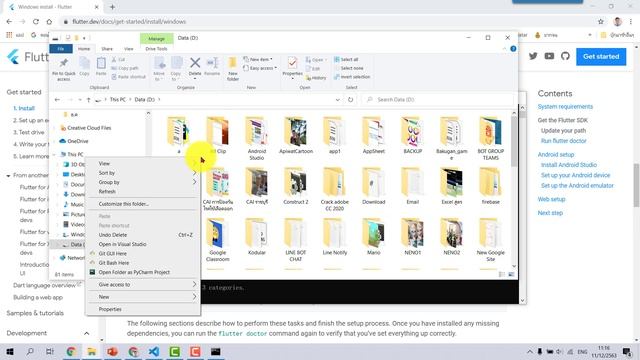
Task: Open Visual Studio Code in taskbar
Action: point(154,351)
